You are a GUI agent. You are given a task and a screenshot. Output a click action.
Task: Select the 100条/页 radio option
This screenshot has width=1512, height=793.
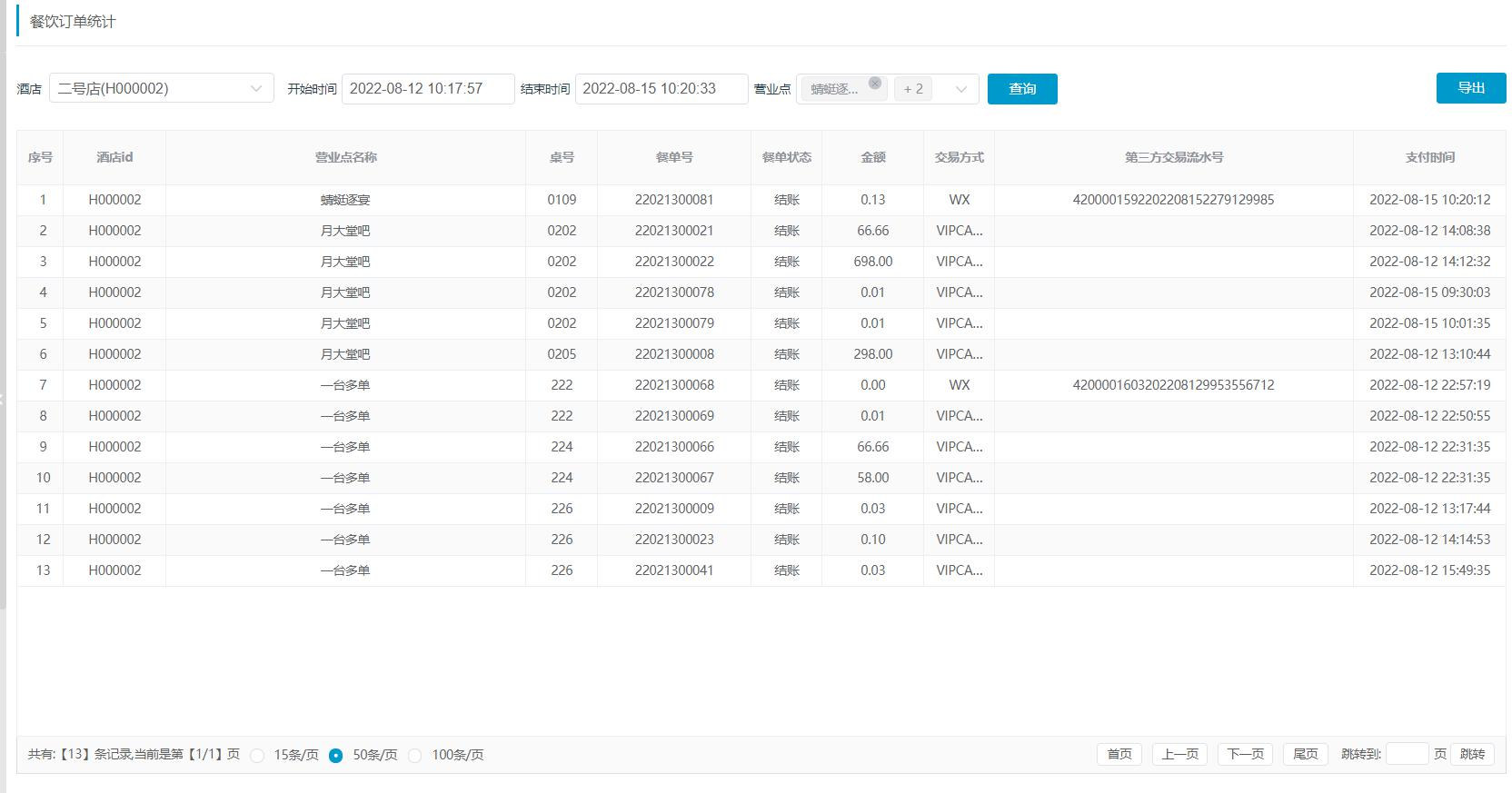point(415,756)
